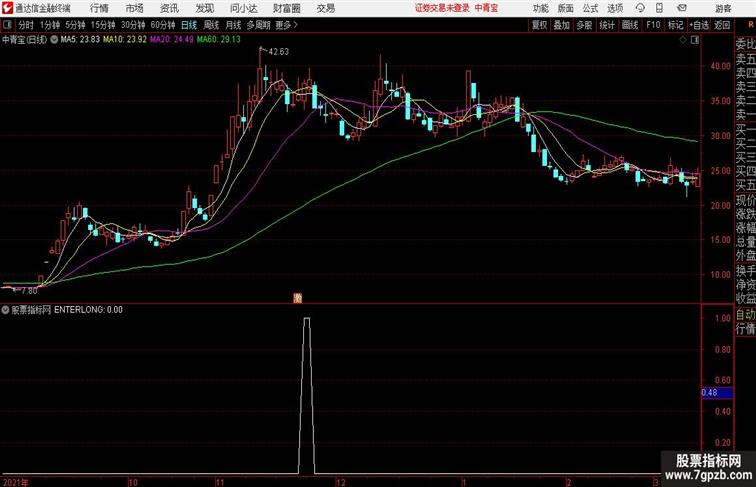Click 证券交易未登录 login link
The height and width of the screenshot is (487, 756).
(442, 8)
